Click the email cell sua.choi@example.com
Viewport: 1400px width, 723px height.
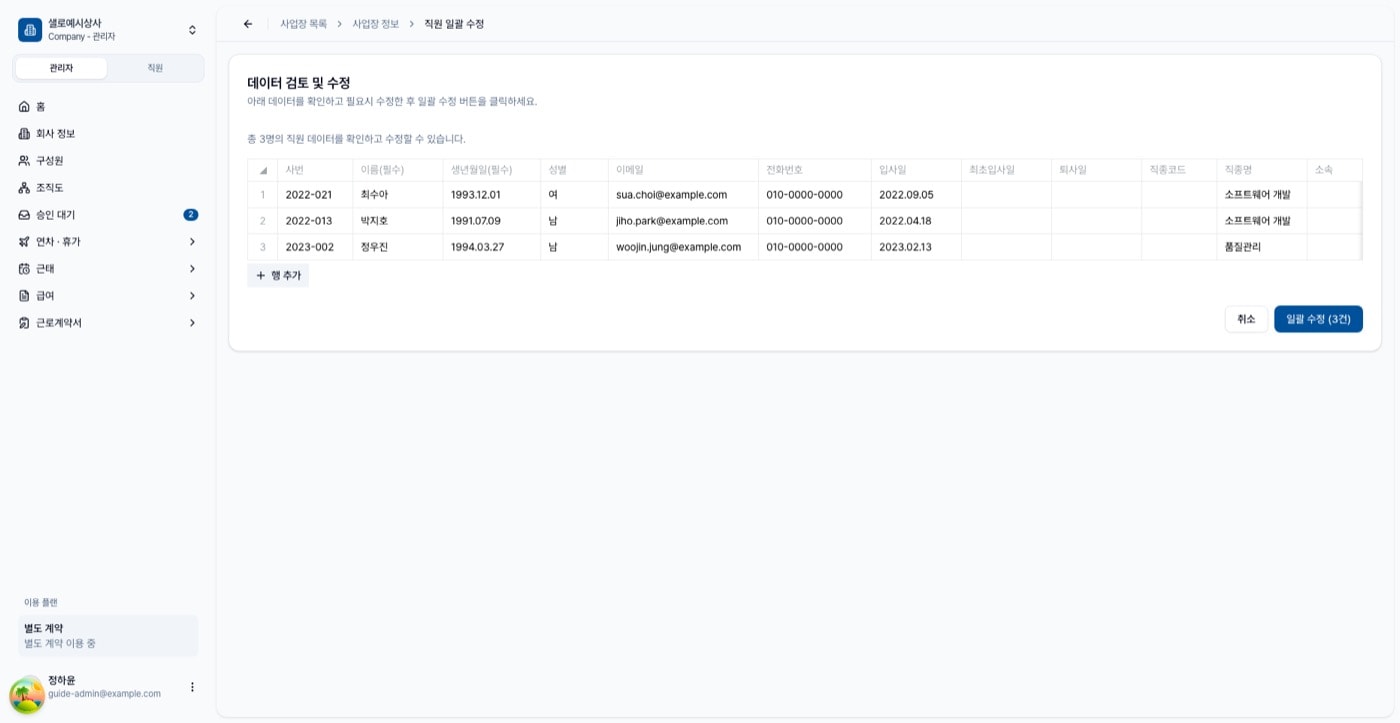pyautogui.click(x=683, y=195)
